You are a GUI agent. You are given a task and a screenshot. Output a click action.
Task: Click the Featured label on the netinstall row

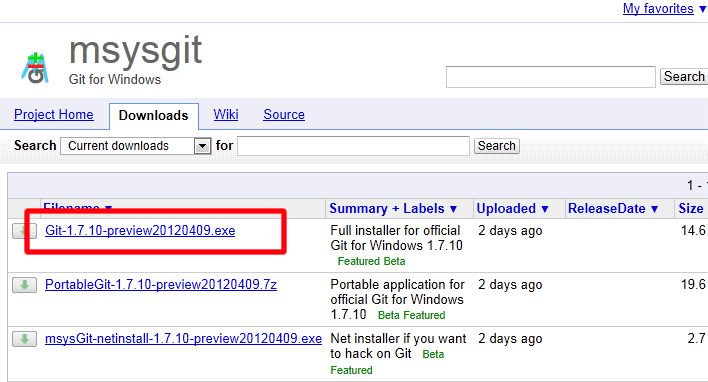tap(351, 370)
